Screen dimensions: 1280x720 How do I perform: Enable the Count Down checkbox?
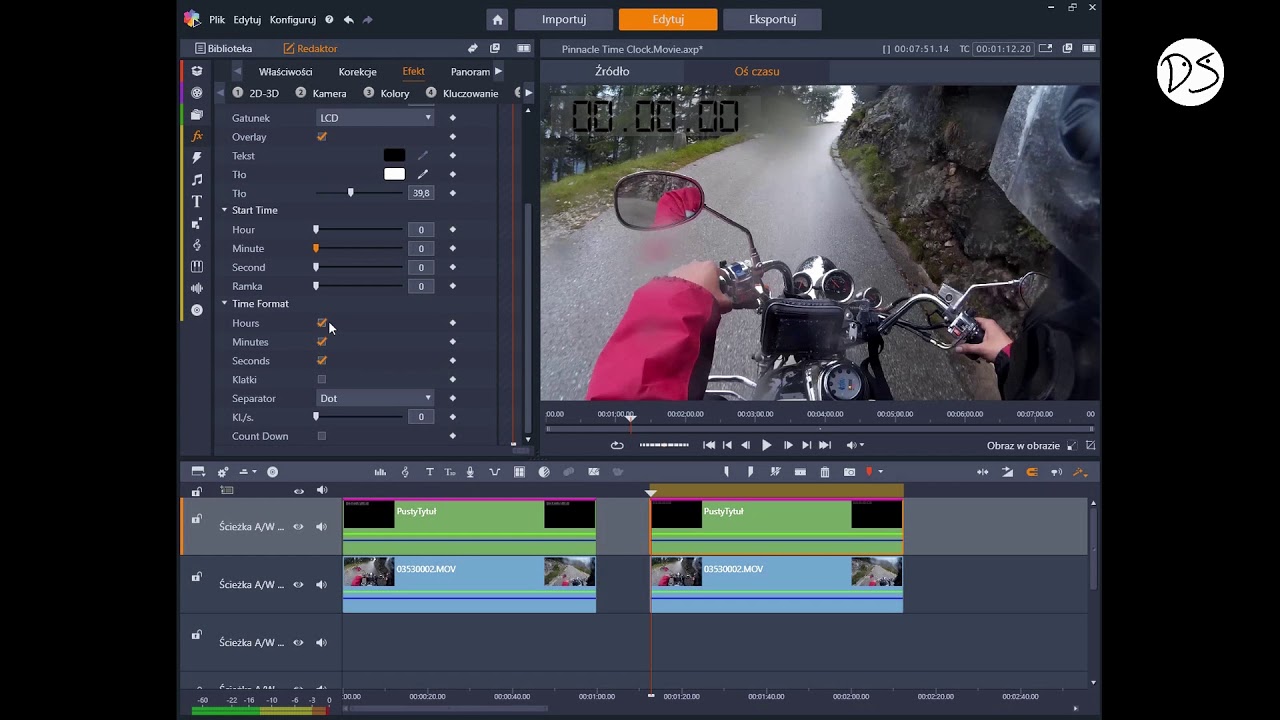[322, 436]
